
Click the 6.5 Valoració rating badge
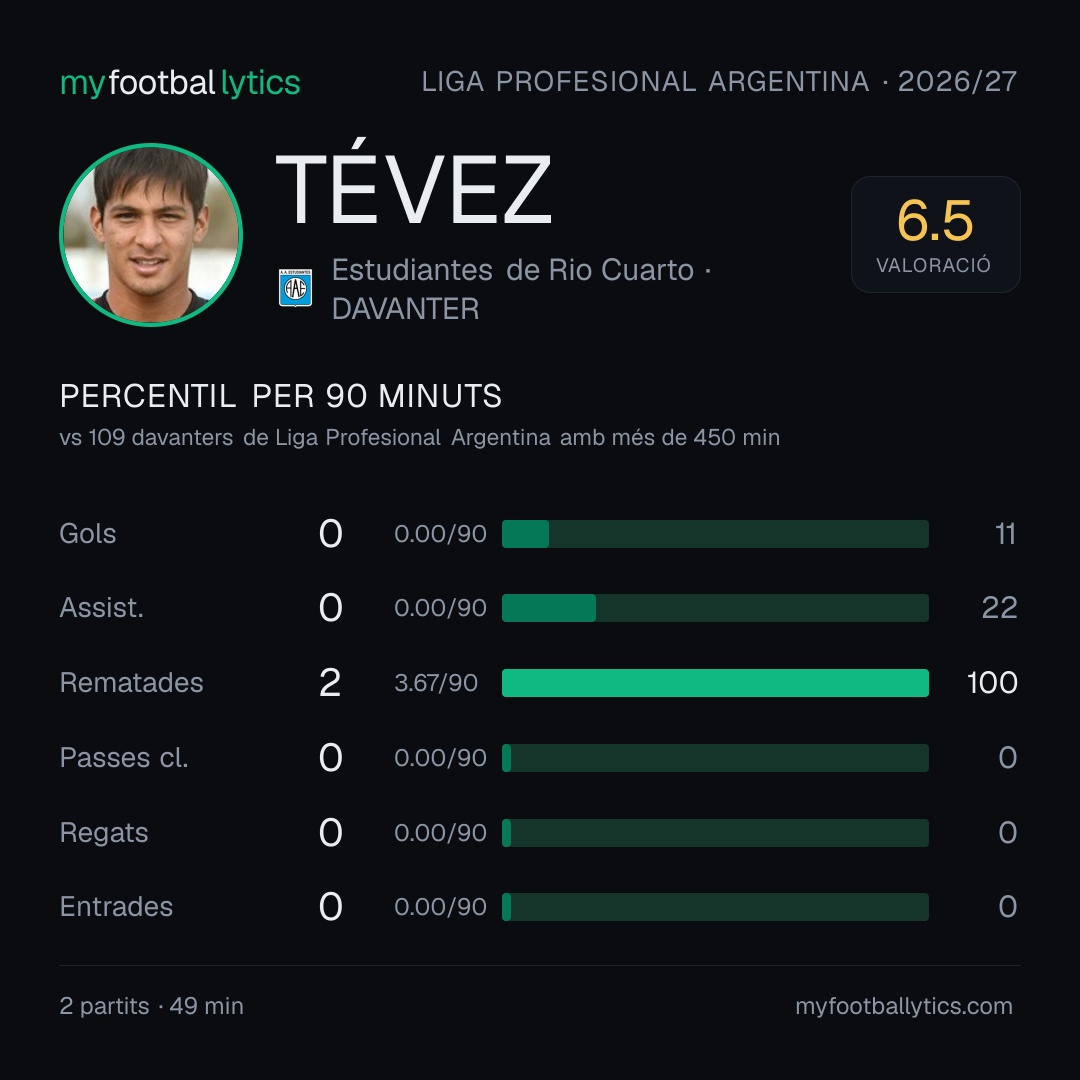coord(935,234)
